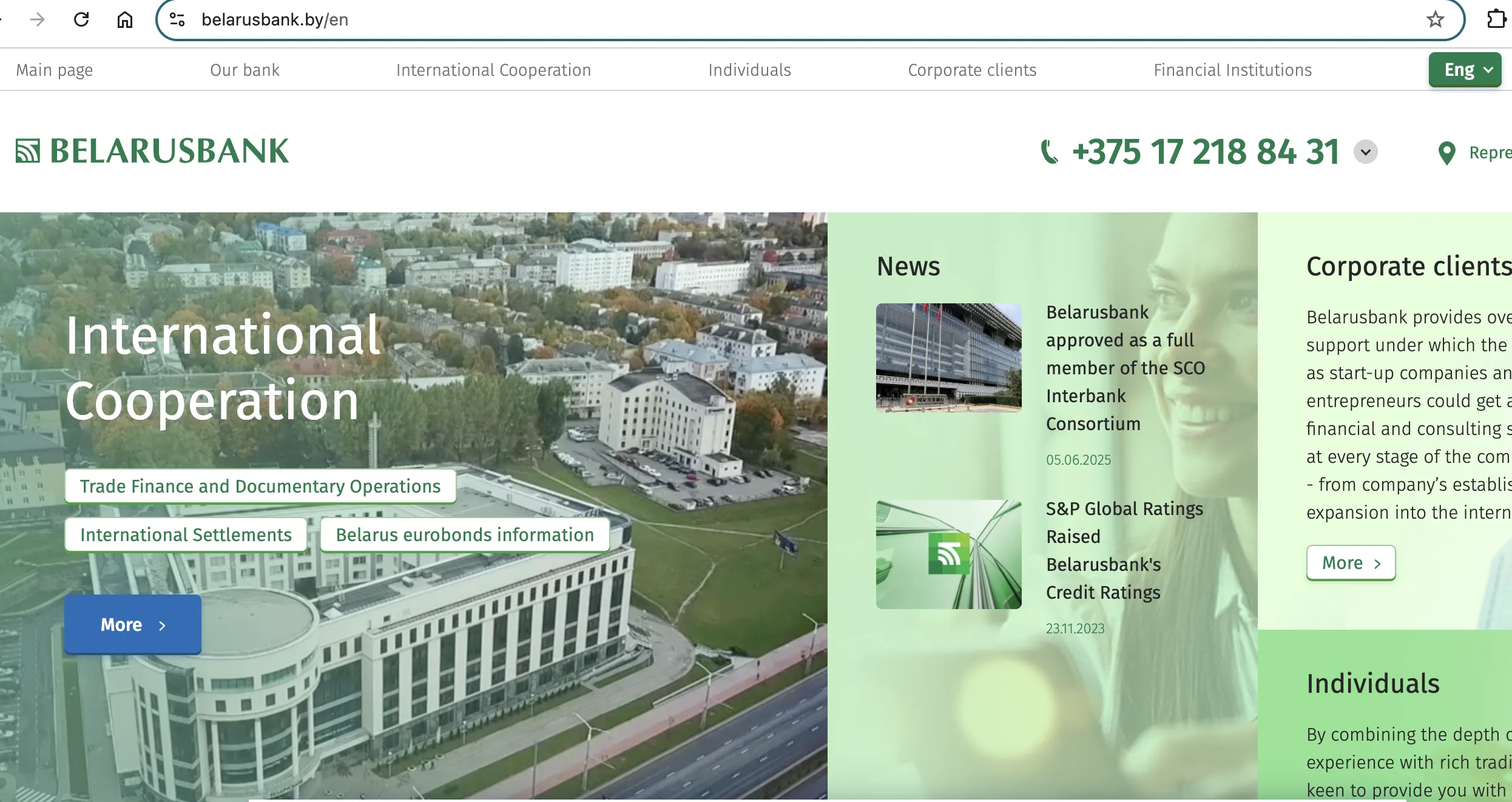Image resolution: width=1512 pixels, height=802 pixels.
Task: Click the blue More button
Action: 133,624
